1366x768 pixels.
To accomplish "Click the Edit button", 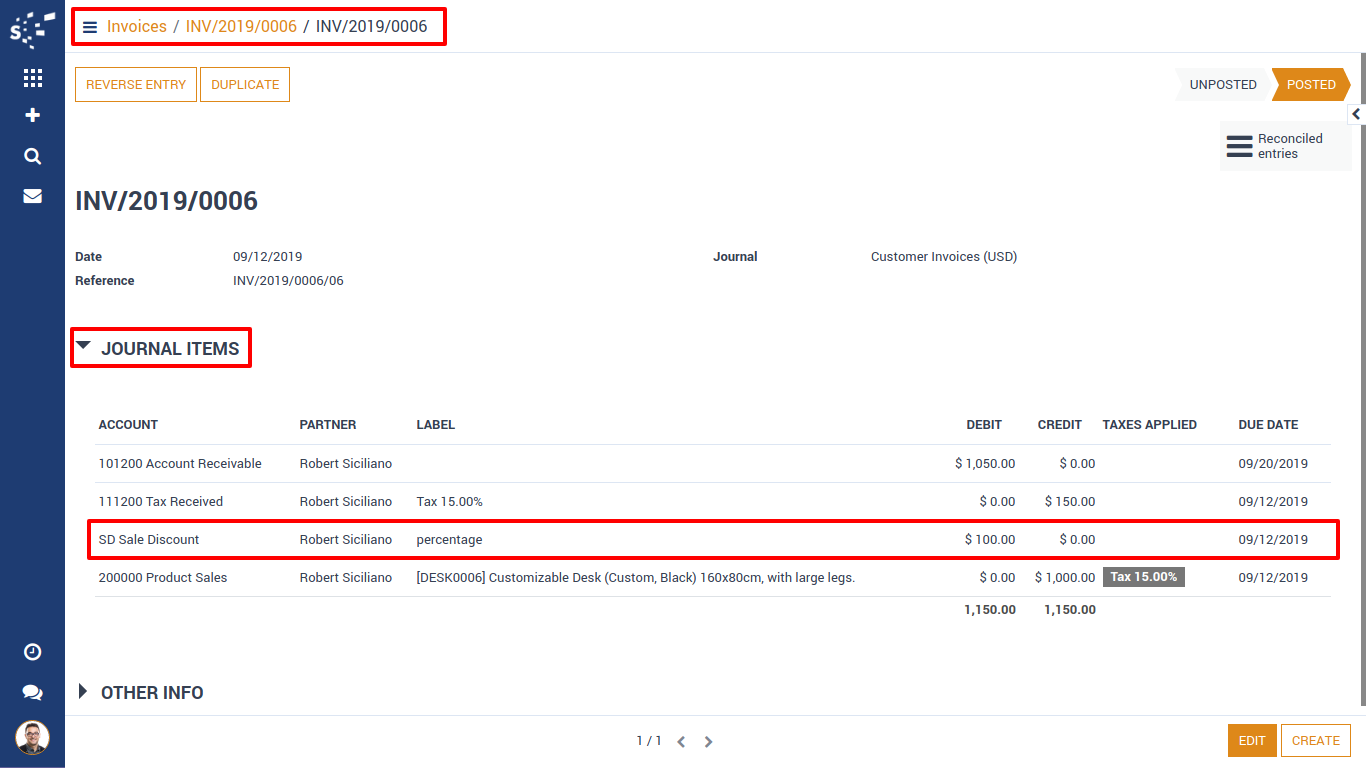I will click(x=1252, y=741).
